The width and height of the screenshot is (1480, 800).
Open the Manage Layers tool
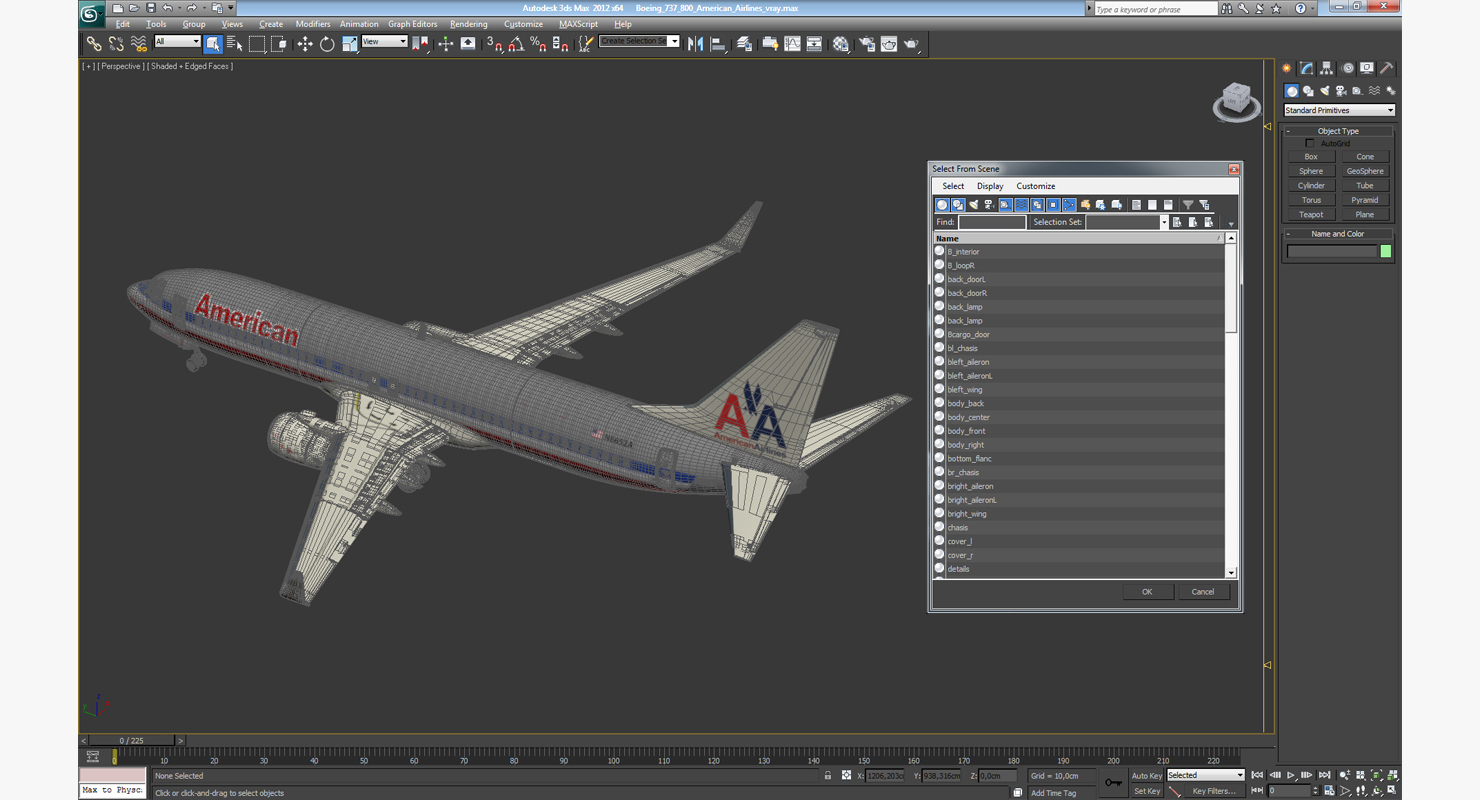point(744,43)
